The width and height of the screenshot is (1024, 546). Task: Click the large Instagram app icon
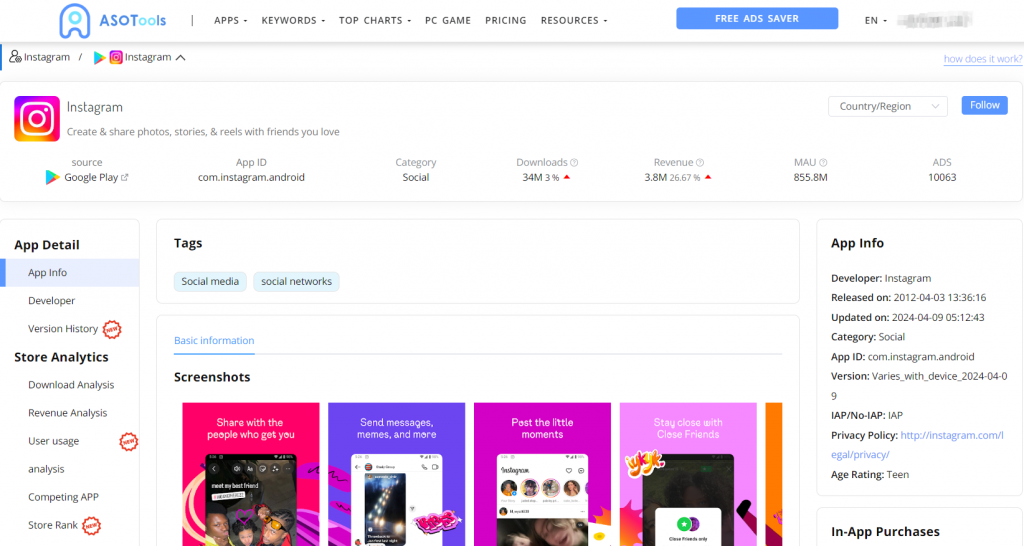37,119
